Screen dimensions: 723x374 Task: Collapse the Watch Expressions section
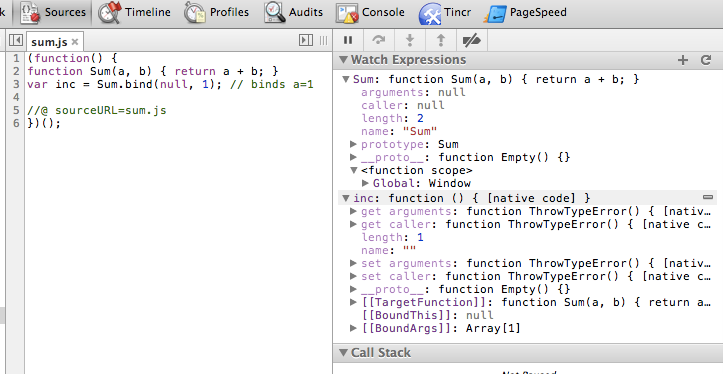[x=343, y=59]
